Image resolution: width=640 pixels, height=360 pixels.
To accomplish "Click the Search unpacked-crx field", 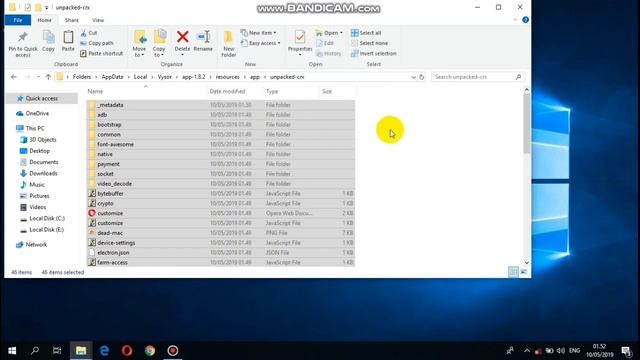I will 478,77.
